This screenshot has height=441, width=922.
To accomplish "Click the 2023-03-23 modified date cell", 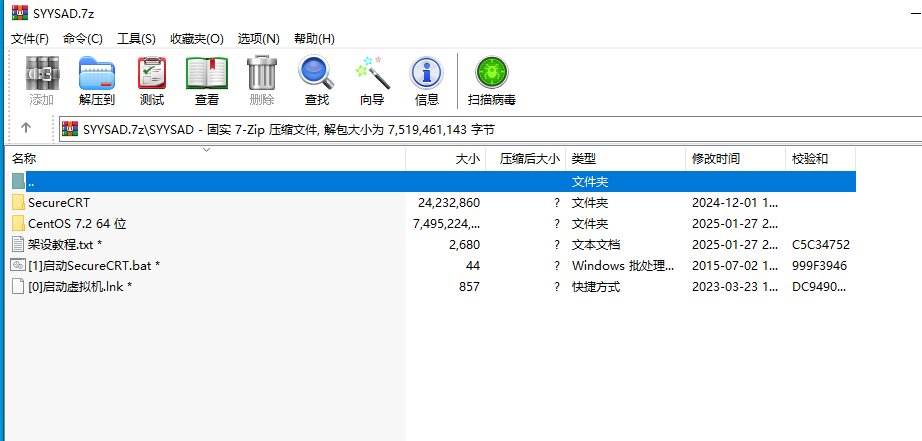I will tap(735, 287).
